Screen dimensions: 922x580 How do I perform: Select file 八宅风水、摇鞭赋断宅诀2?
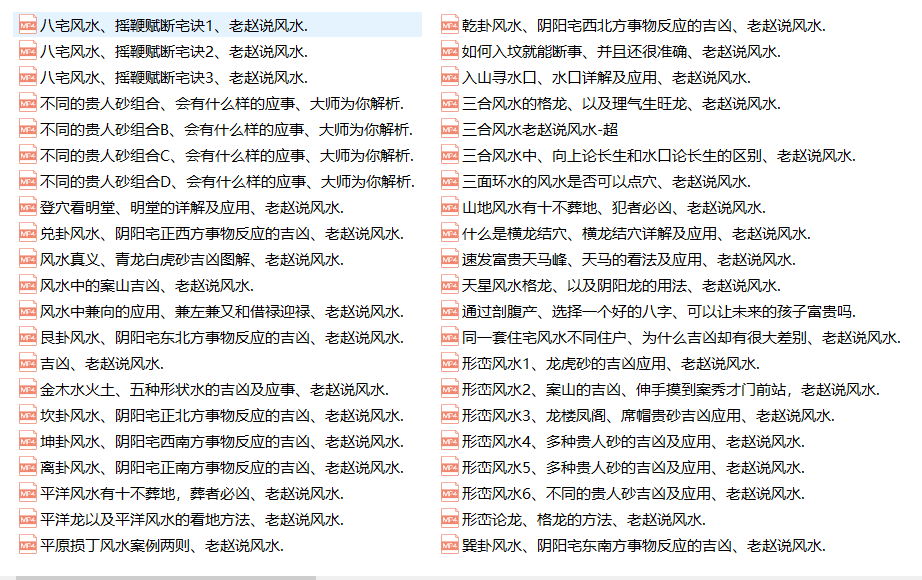(174, 51)
